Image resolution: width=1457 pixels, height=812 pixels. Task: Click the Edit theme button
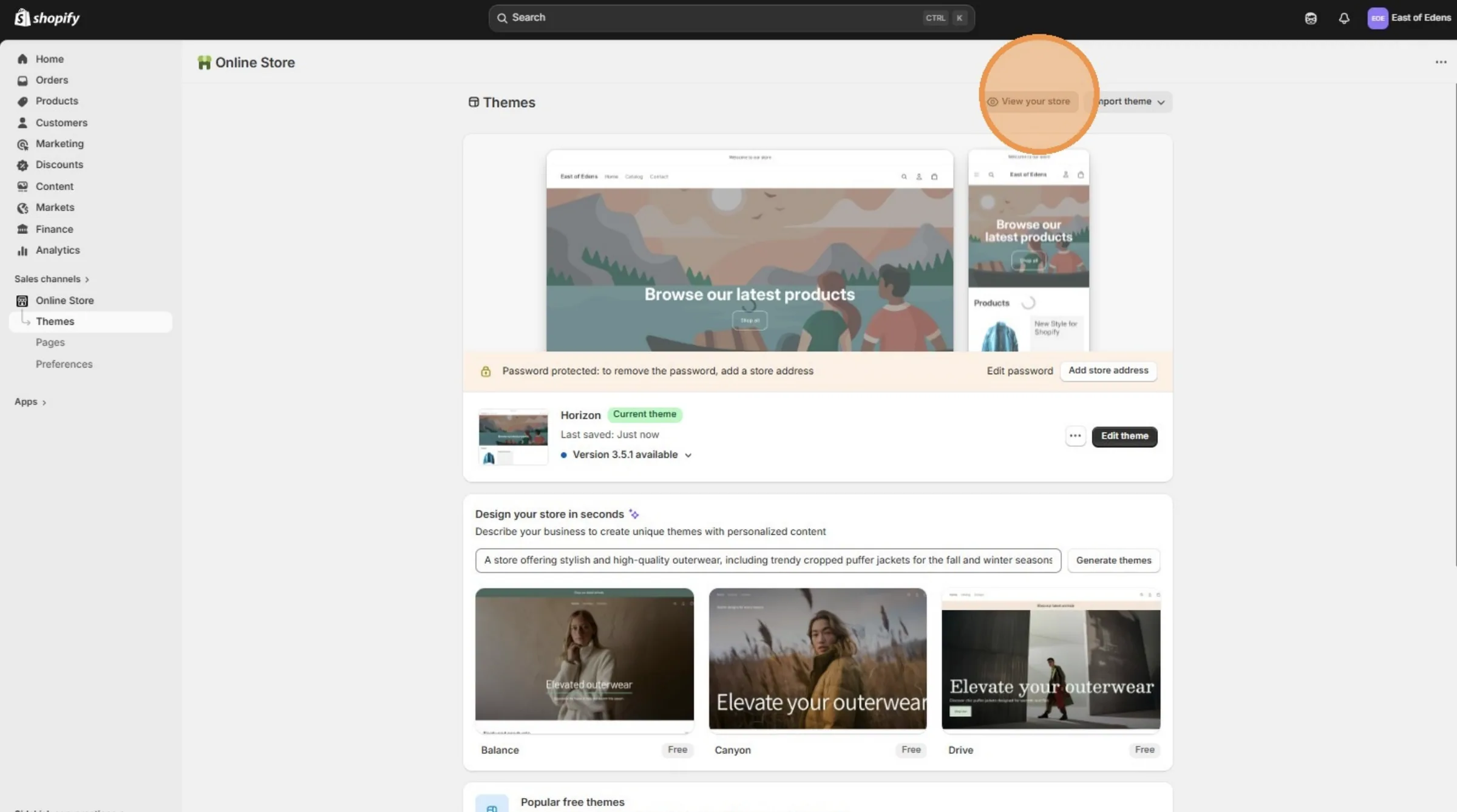1124,436
